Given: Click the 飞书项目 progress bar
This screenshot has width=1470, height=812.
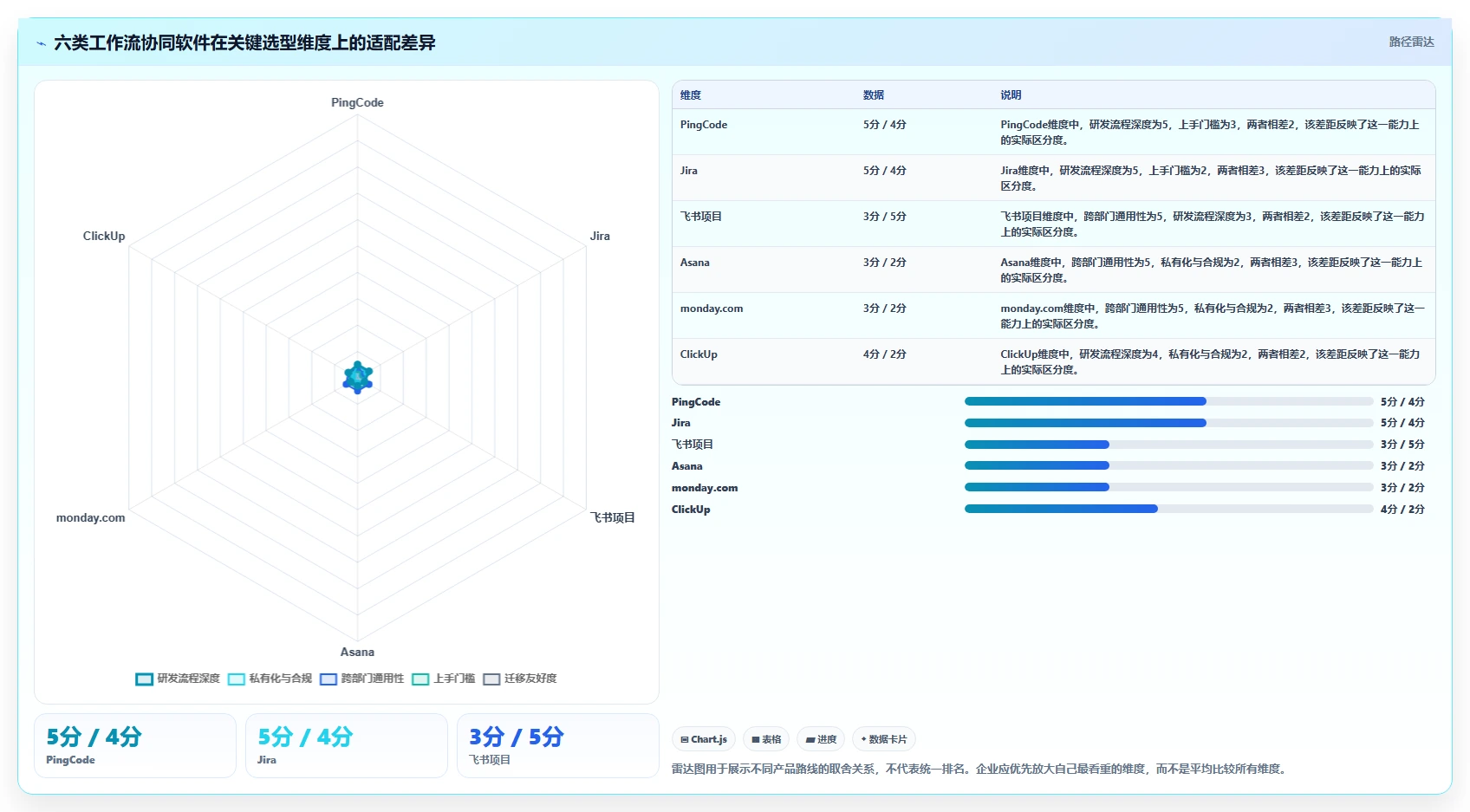Looking at the screenshot, I should pos(1168,445).
